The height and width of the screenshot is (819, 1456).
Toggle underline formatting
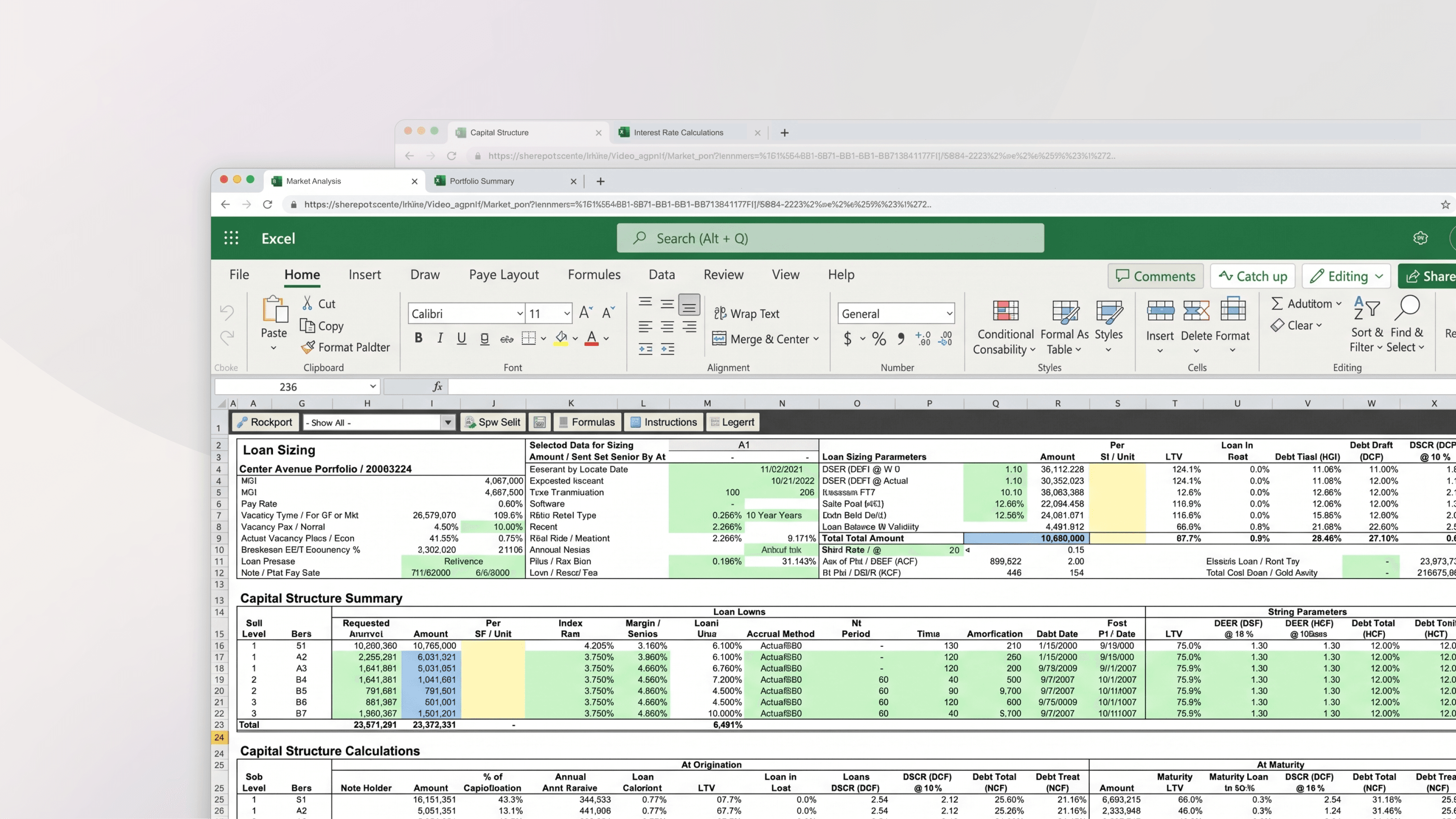tap(461, 338)
